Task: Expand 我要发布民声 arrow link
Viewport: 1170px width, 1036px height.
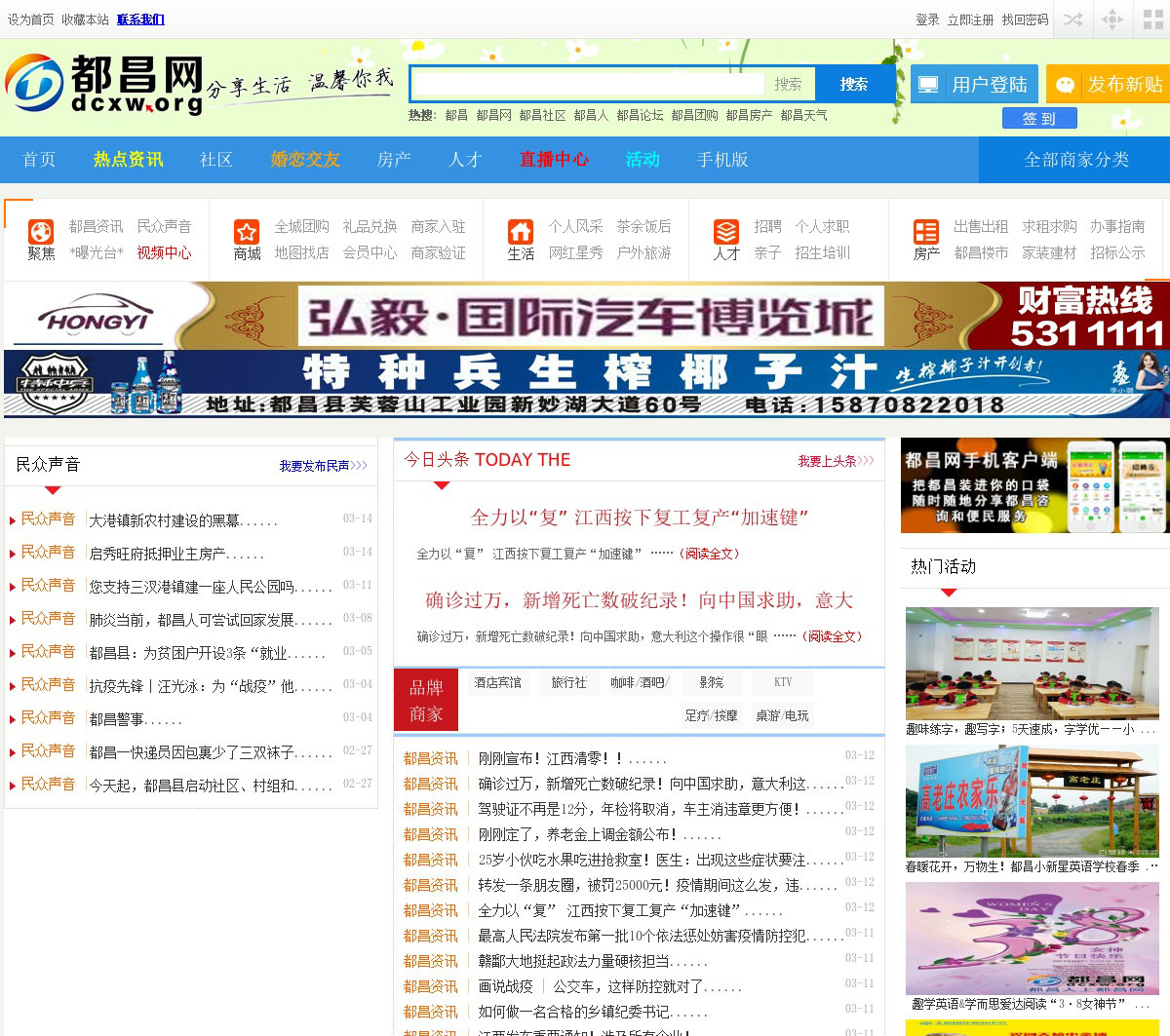Action: coord(323,466)
